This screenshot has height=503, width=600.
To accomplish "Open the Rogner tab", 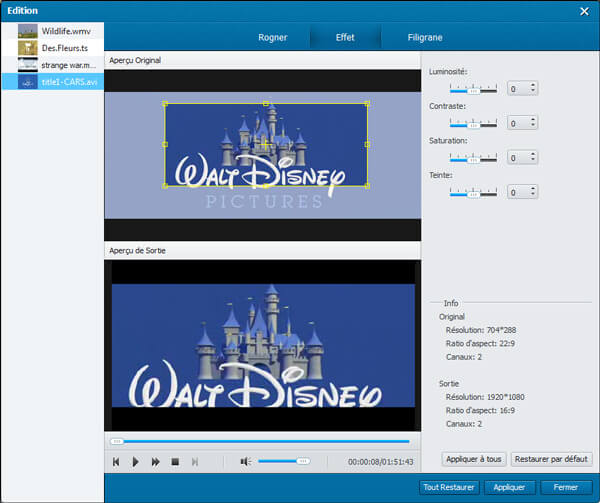I will coord(272,38).
